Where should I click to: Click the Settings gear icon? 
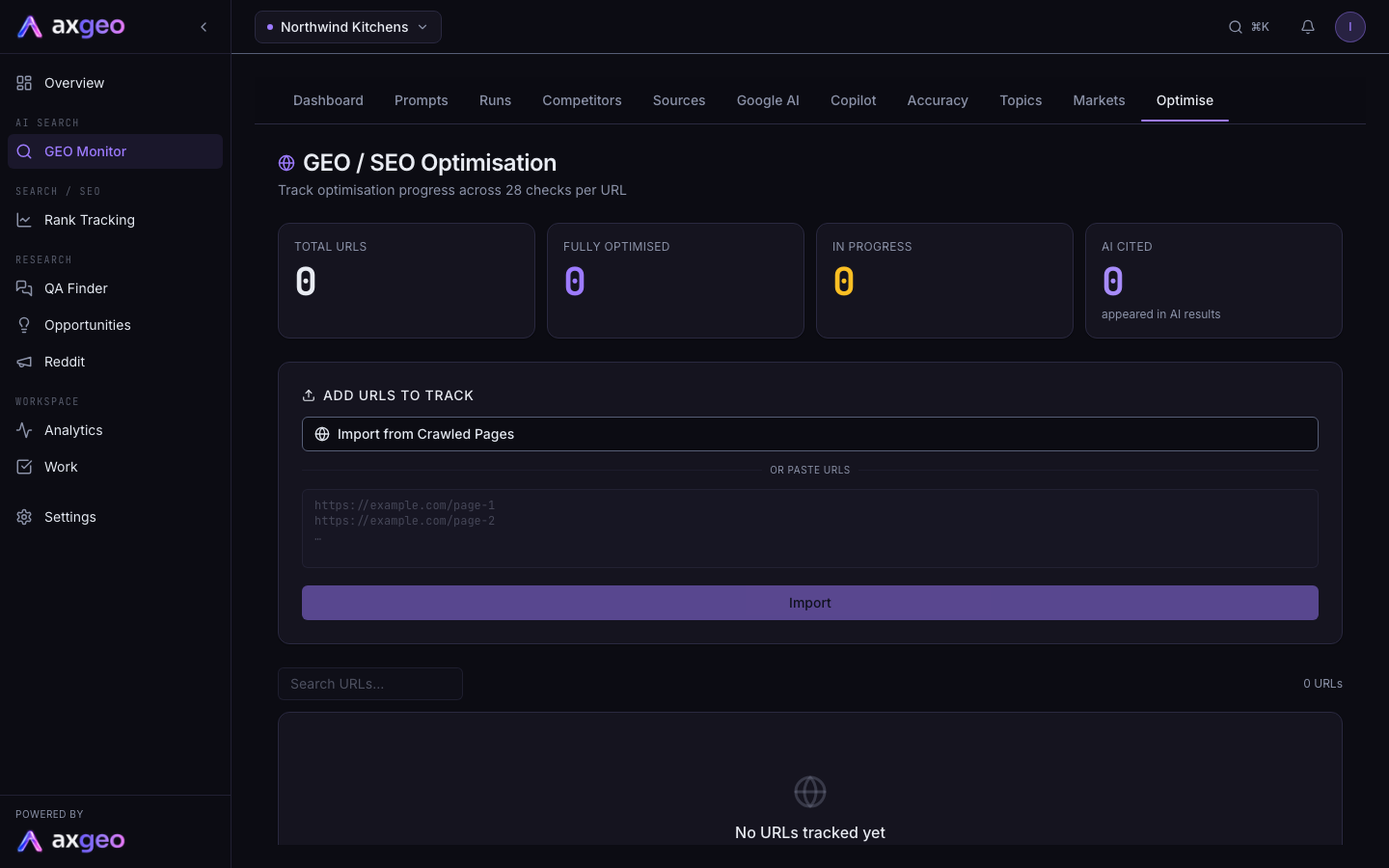coord(24,517)
